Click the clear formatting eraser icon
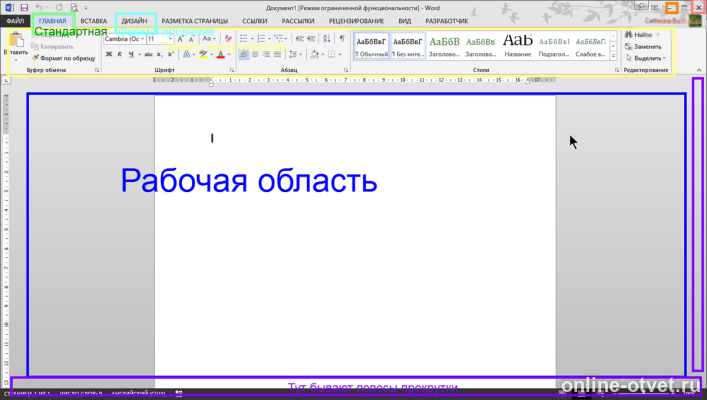Screen dimensions: 707x400 (x=228, y=39)
